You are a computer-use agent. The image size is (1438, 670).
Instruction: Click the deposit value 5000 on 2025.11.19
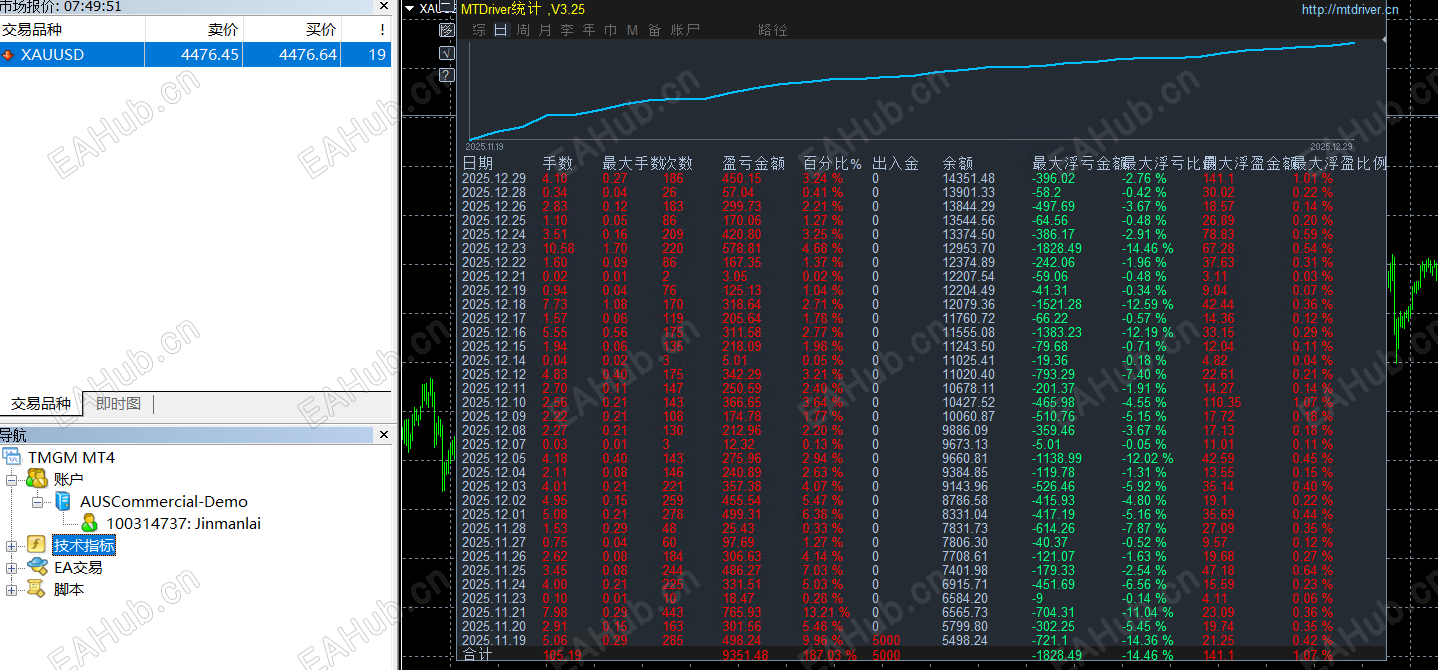(x=886, y=641)
